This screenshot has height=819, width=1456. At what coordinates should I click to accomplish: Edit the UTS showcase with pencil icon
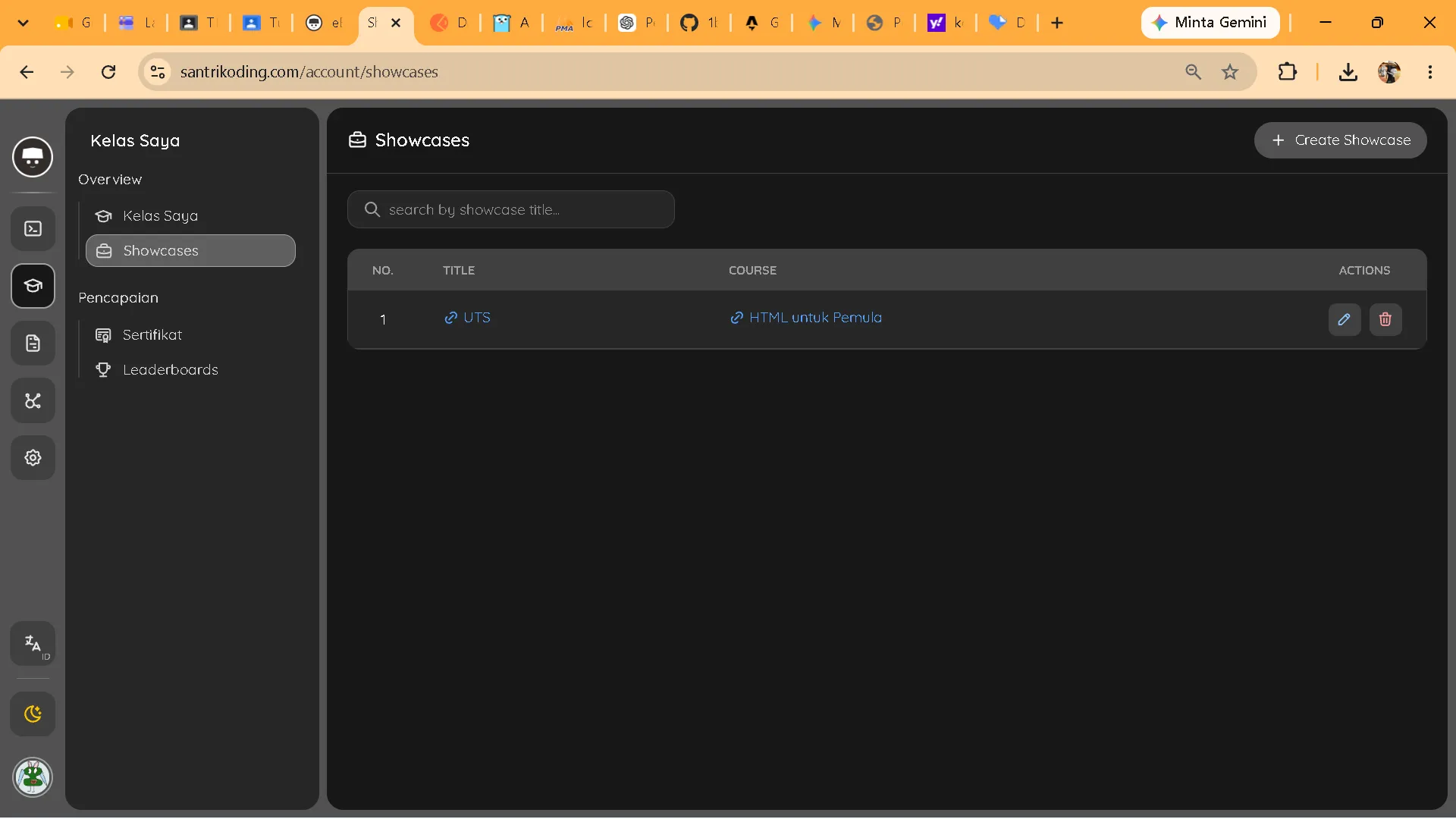click(1344, 319)
